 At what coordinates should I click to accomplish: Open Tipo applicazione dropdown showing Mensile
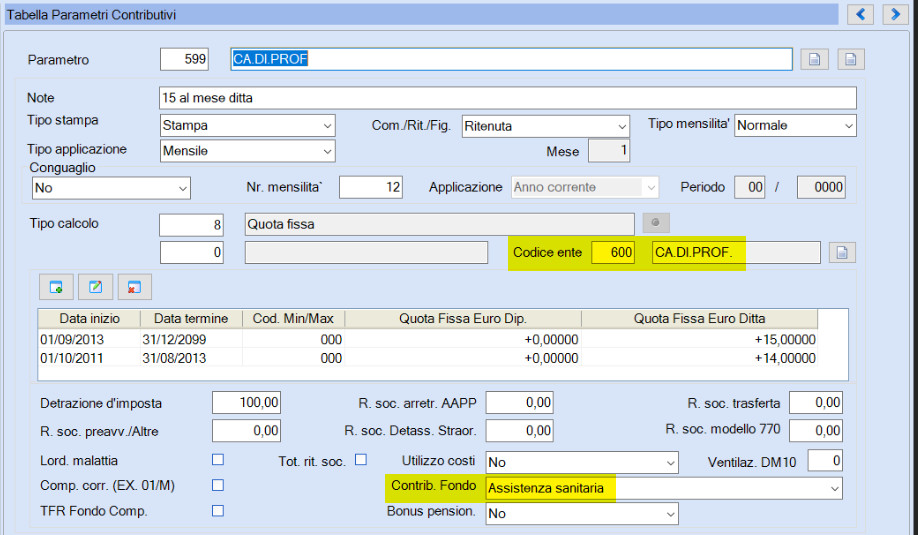pyautogui.click(x=247, y=151)
